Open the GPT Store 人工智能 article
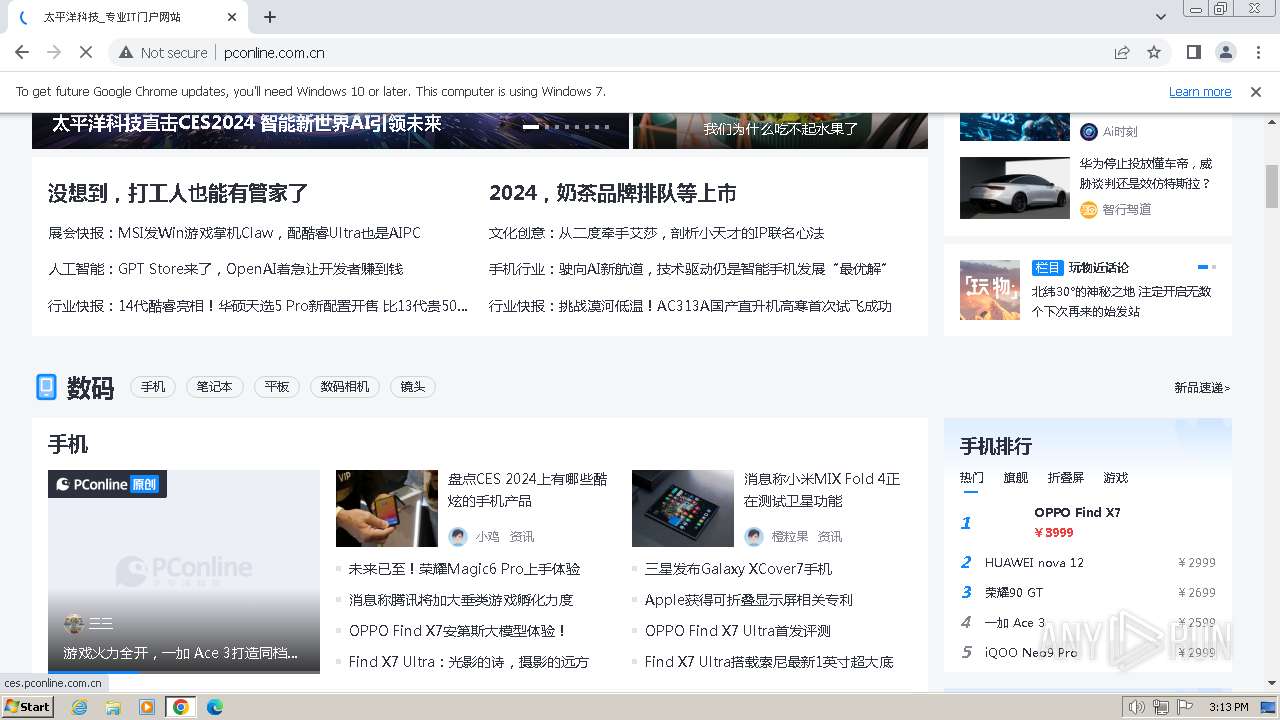The height and width of the screenshot is (720, 1280). (x=225, y=269)
